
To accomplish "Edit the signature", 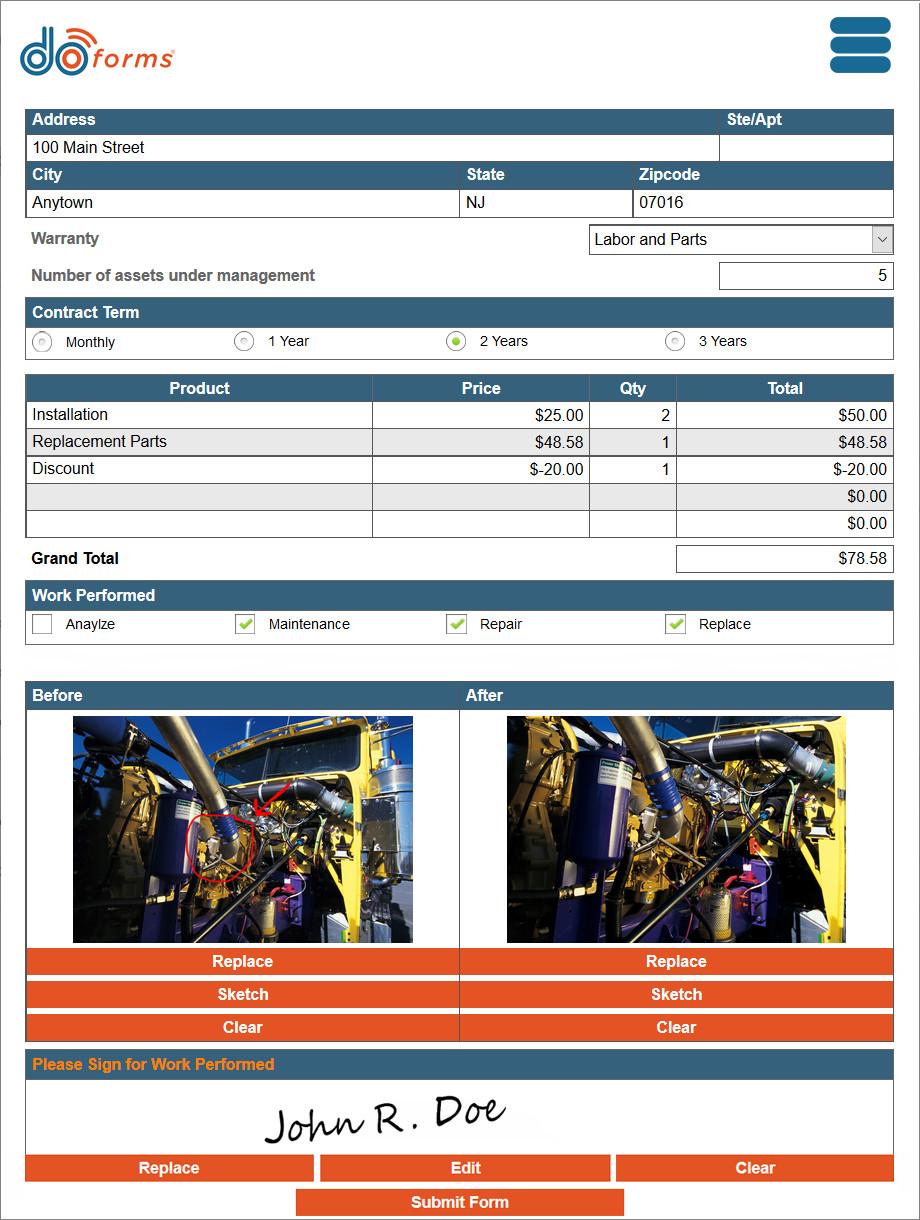I will click(465, 1168).
